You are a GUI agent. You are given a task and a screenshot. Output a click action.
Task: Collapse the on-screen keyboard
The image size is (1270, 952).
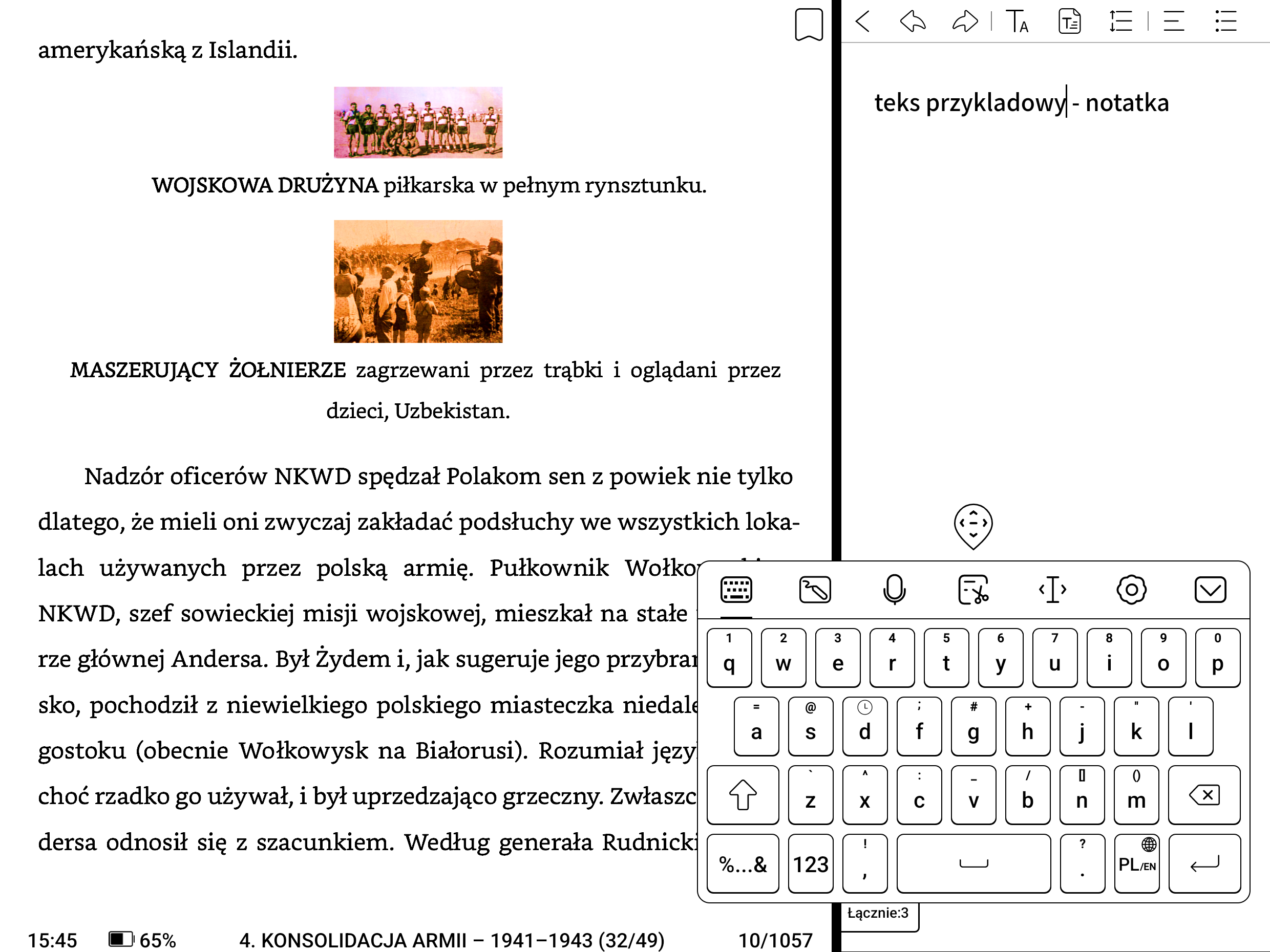(1210, 590)
